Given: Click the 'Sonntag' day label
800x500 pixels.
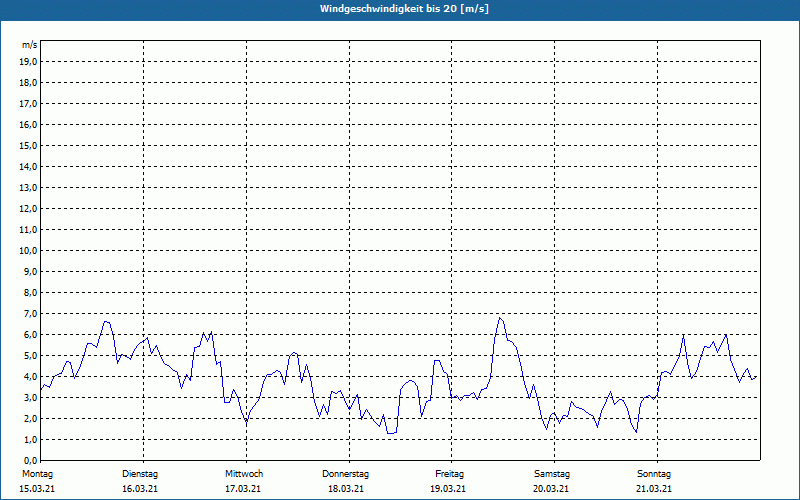Looking at the screenshot, I should click(654, 474).
